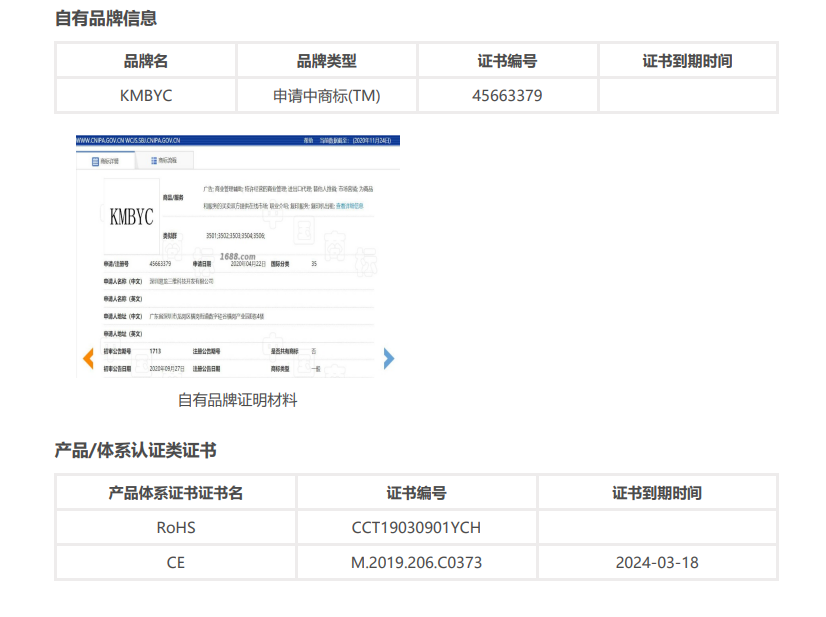The image size is (826, 617).
Task: Click the 品牌类型 column header
Action: [x=327, y=61]
